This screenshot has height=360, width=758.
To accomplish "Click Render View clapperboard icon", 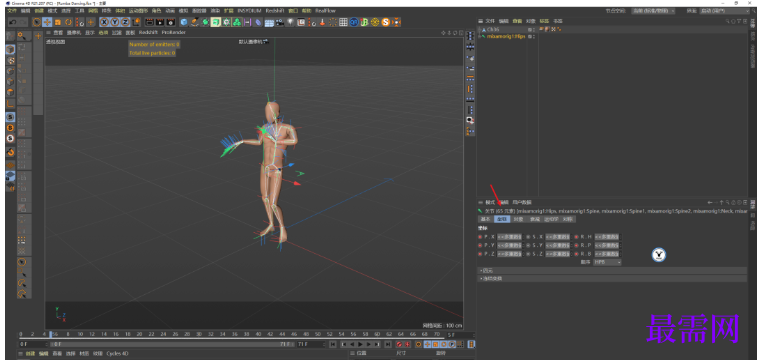I will [149, 22].
